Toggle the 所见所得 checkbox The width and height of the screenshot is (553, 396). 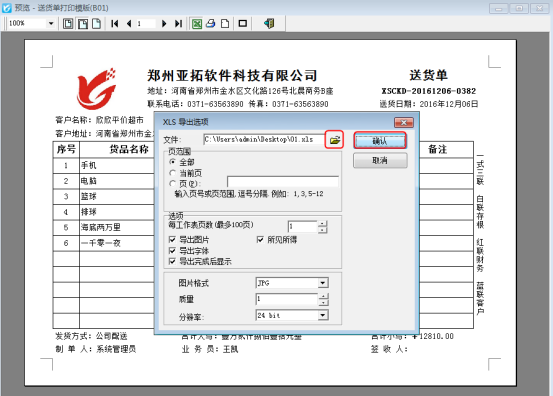(260, 240)
